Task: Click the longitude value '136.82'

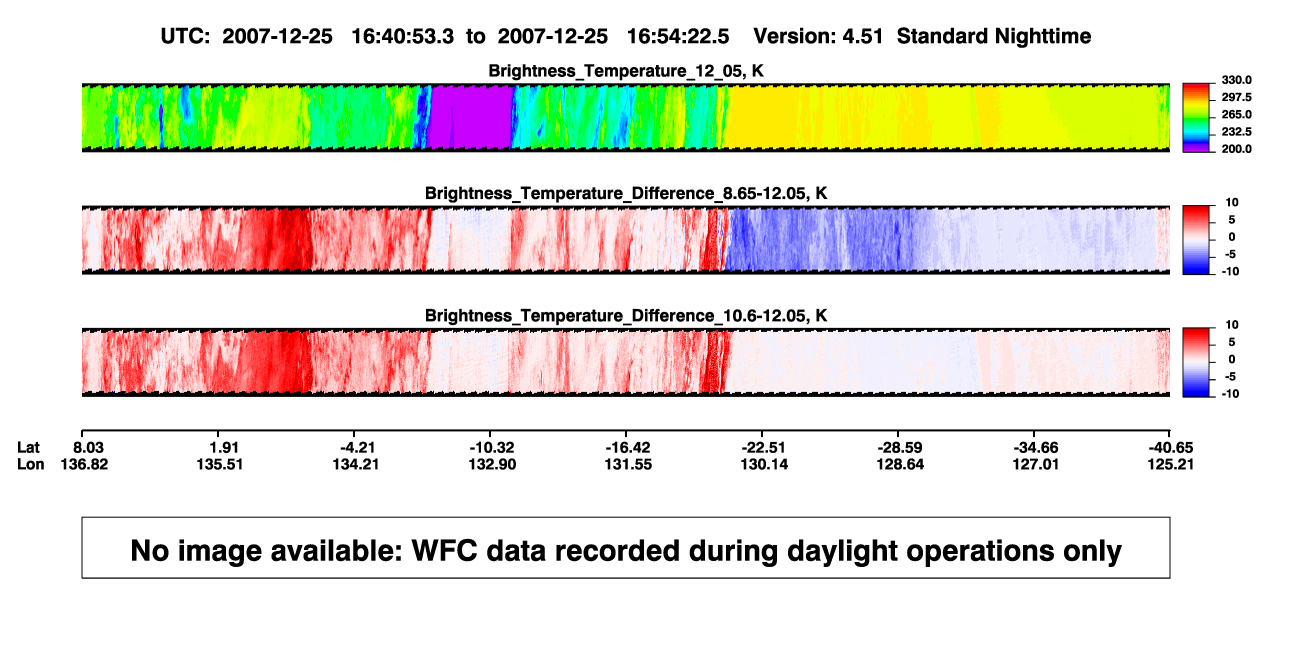Action: coord(83,464)
